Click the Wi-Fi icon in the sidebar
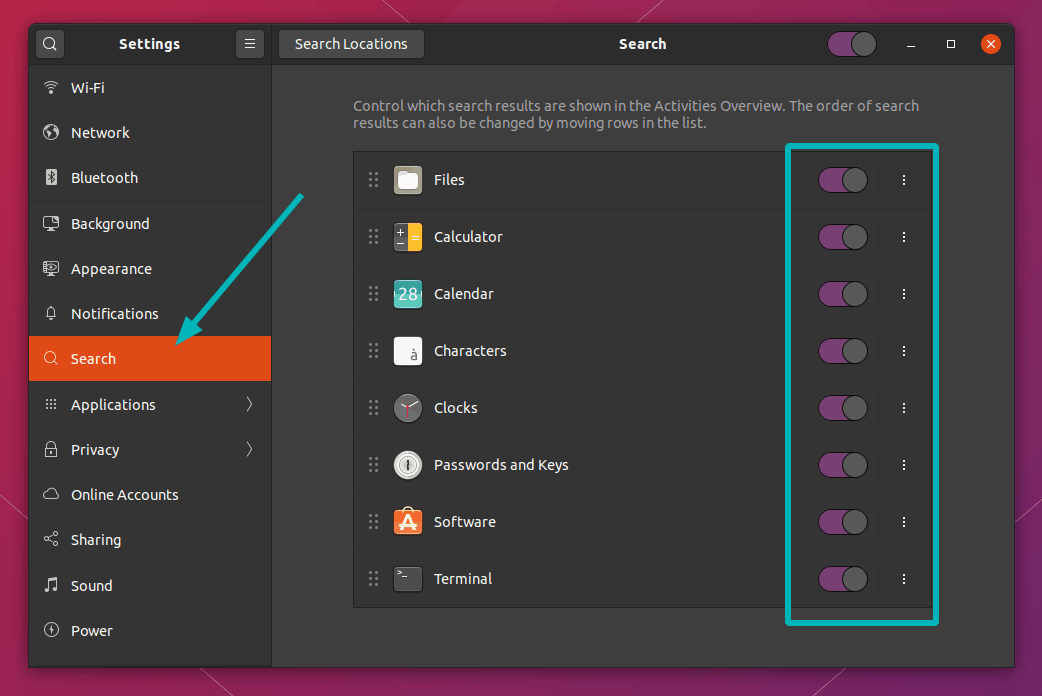 click(x=51, y=87)
